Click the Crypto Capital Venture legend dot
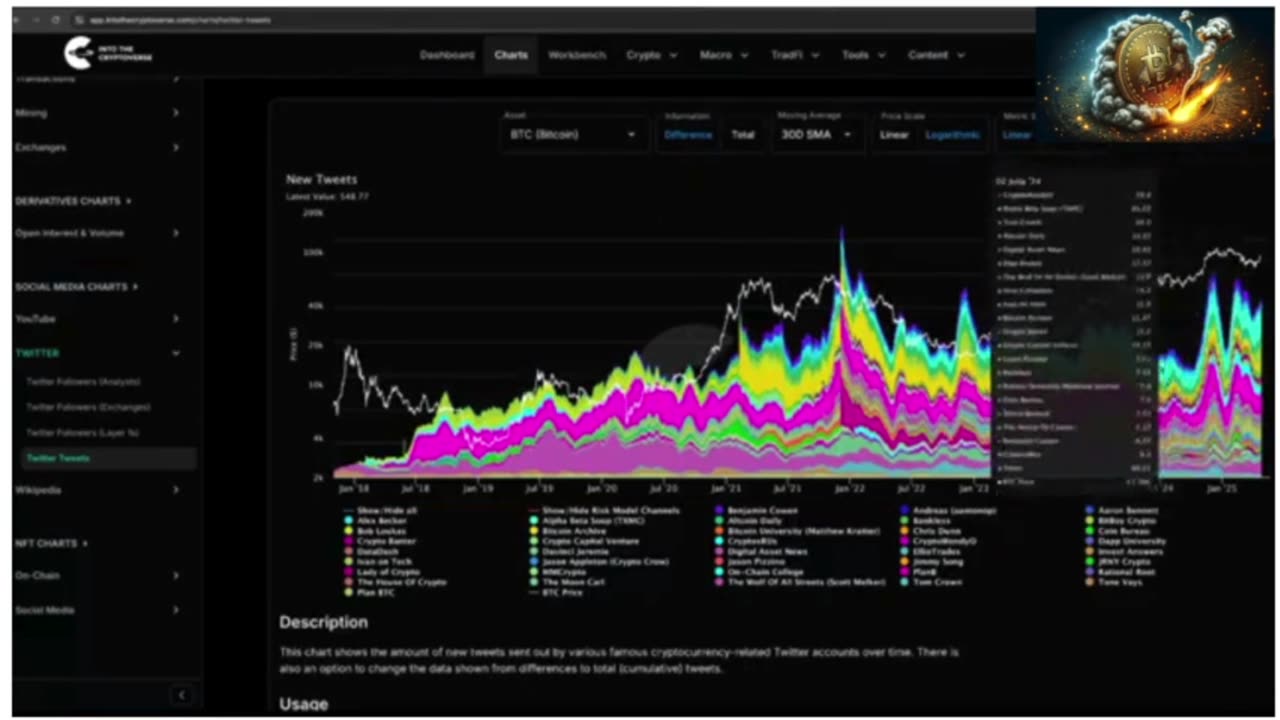 coord(534,541)
